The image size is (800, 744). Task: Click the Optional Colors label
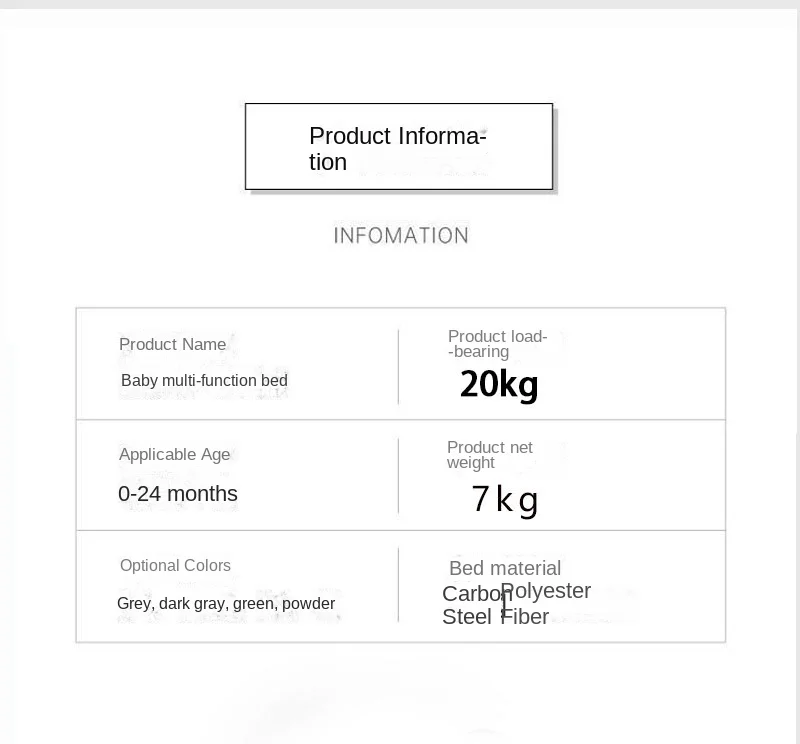click(175, 565)
